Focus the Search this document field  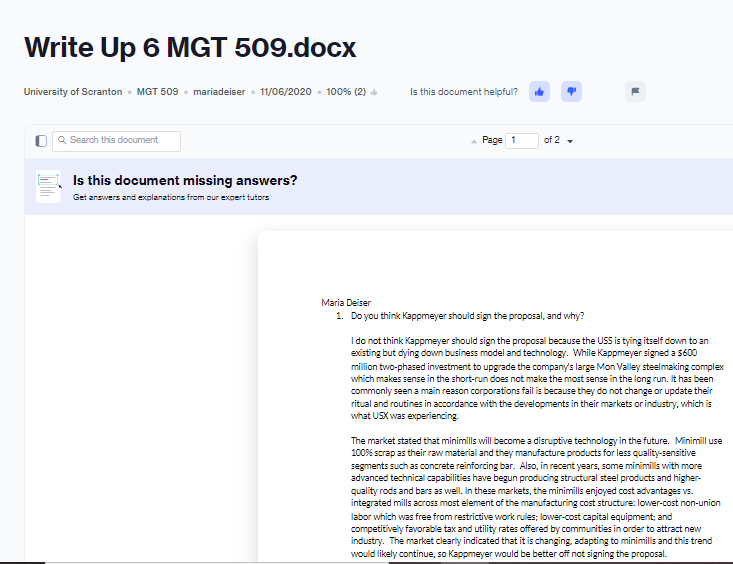coord(116,141)
